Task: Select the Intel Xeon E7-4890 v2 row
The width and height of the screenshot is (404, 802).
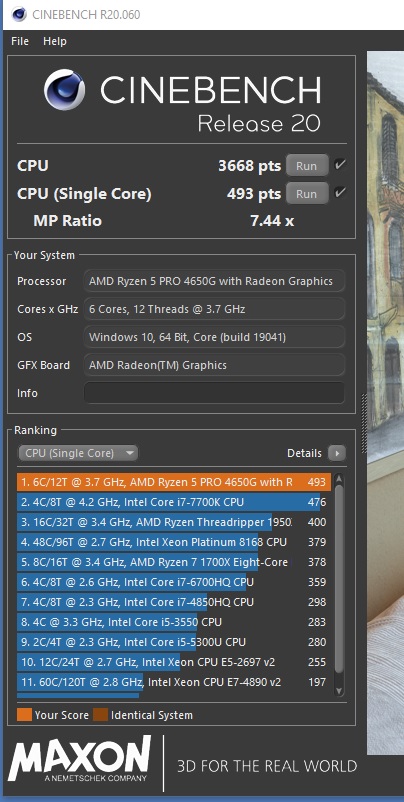Action: point(174,682)
